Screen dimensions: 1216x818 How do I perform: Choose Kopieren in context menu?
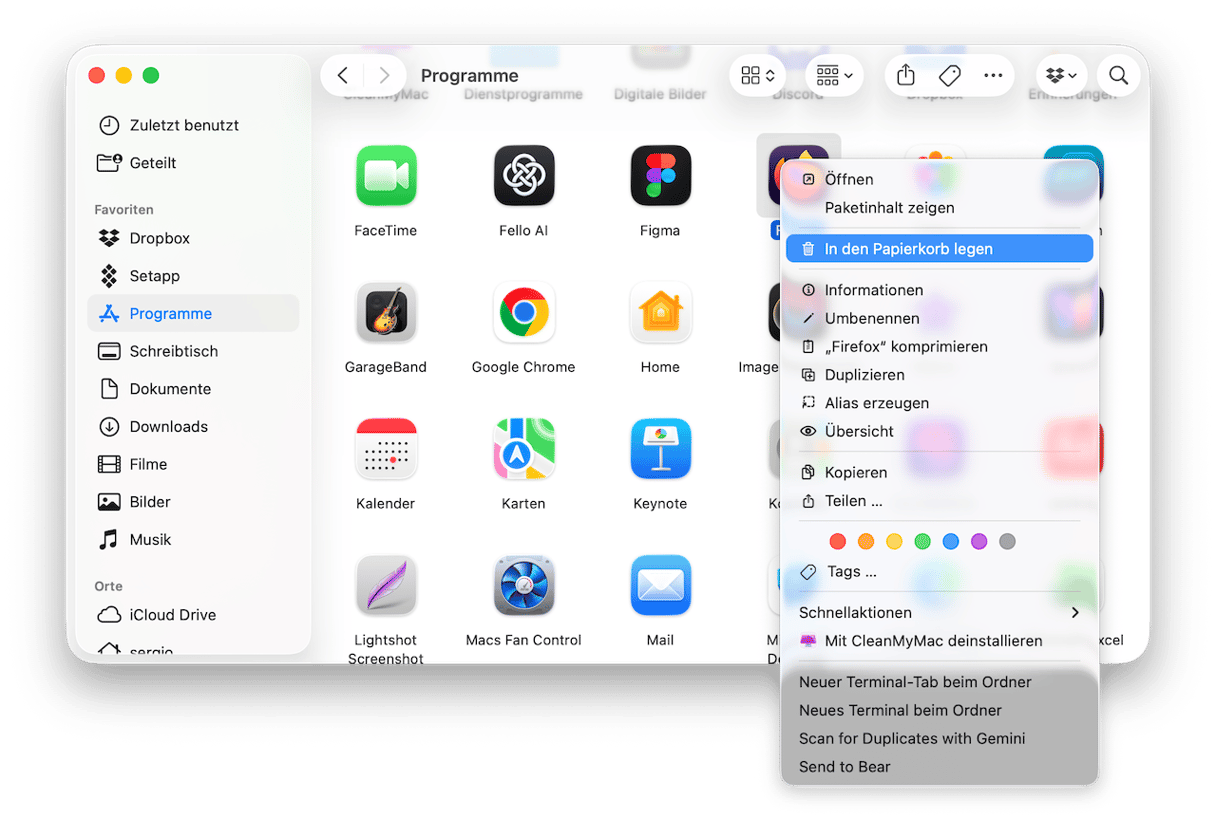(939, 472)
